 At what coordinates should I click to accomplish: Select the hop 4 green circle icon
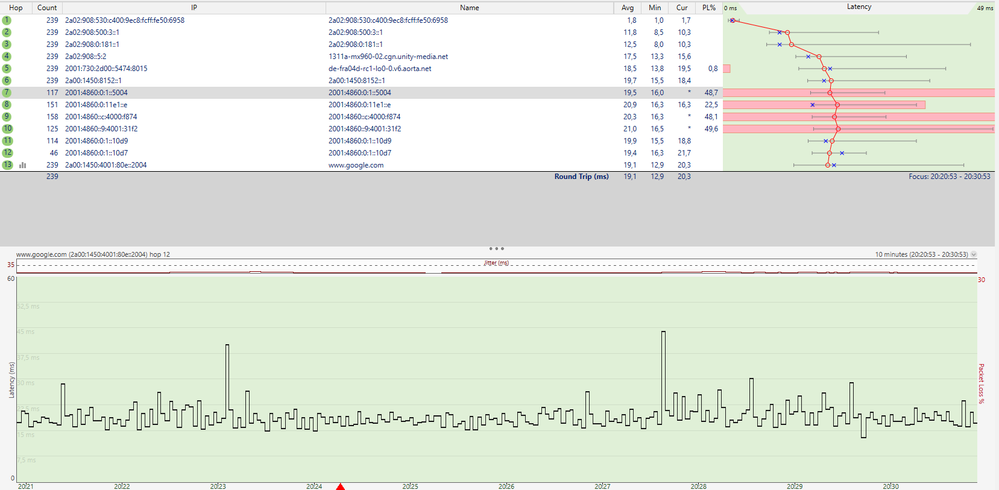7,56
